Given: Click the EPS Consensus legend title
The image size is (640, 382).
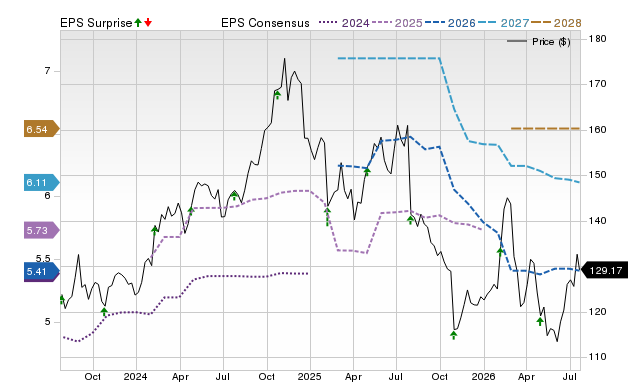Looking at the screenshot, I should click(265, 23).
